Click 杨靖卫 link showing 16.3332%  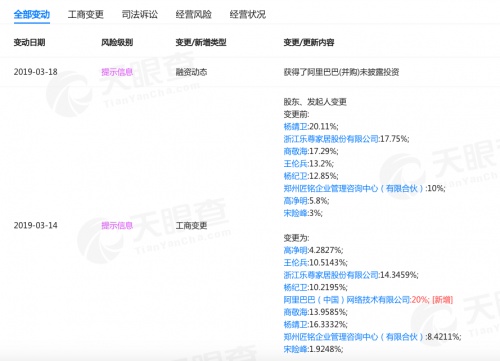tap(296, 324)
